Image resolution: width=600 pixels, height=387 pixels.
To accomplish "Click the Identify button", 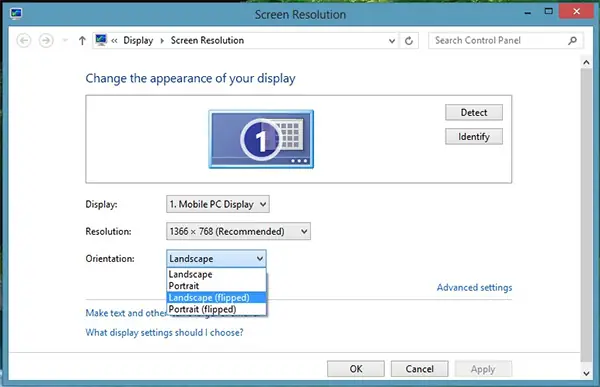I will [474, 136].
